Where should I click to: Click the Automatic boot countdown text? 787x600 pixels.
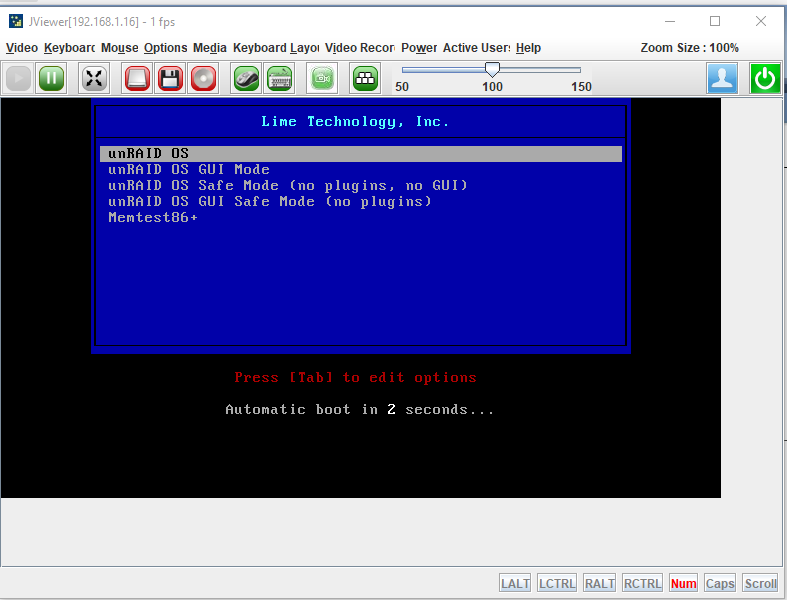(x=359, y=410)
